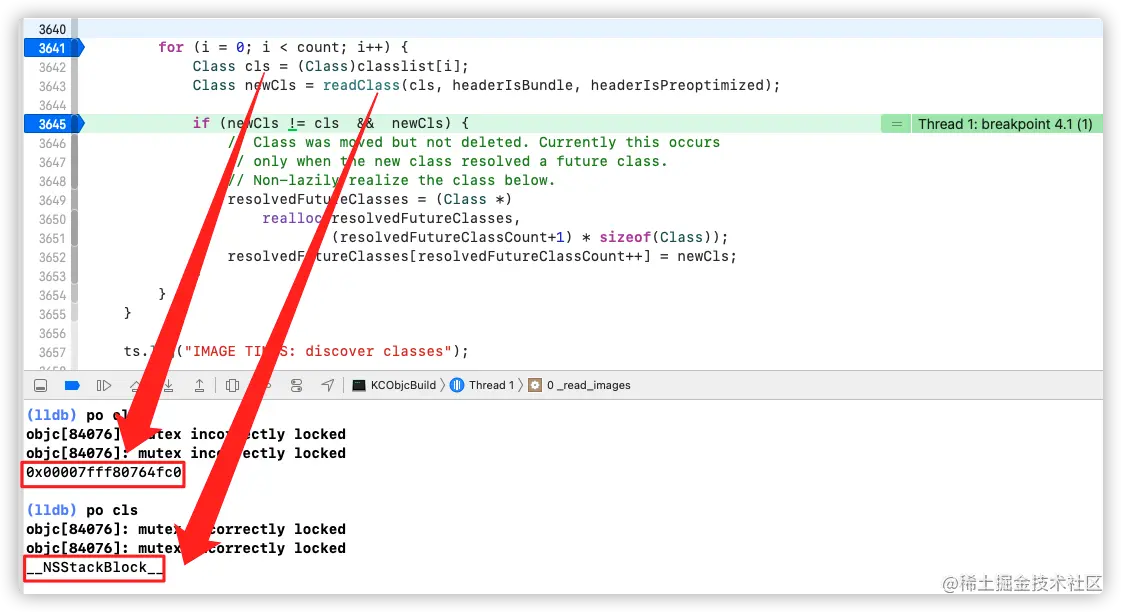The height and width of the screenshot is (612, 1121).
Task: Click line number 3652 in the gutter
Action: (x=52, y=257)
